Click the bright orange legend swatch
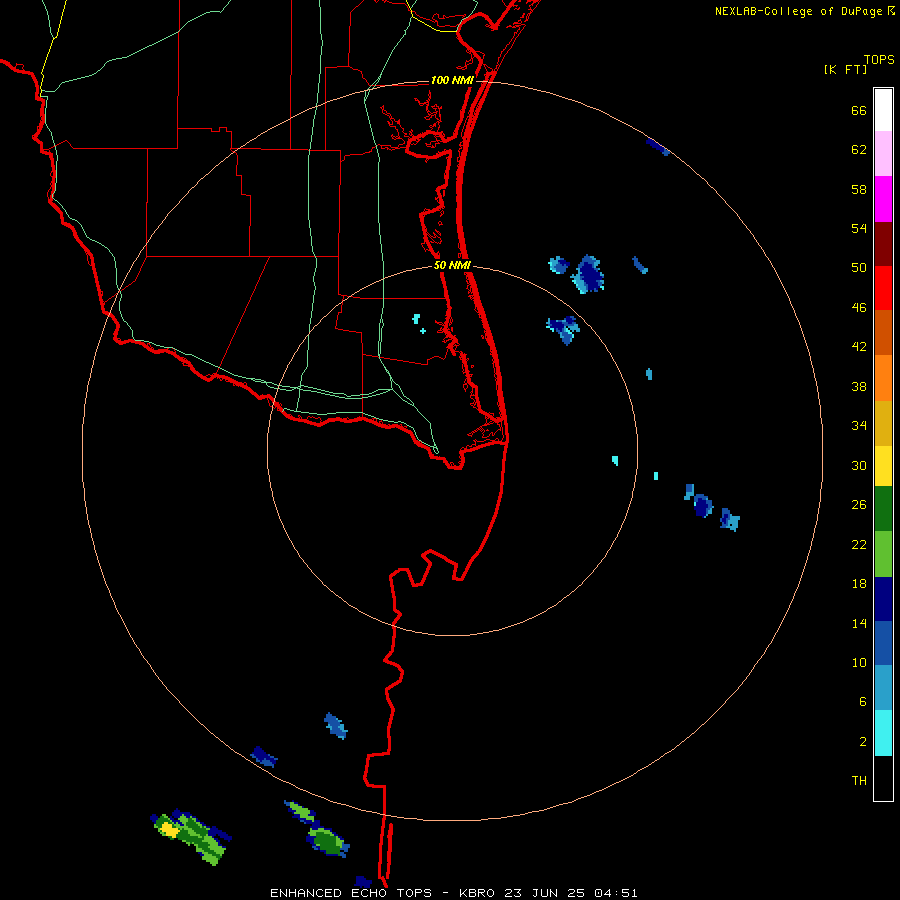 coord(883,378)
